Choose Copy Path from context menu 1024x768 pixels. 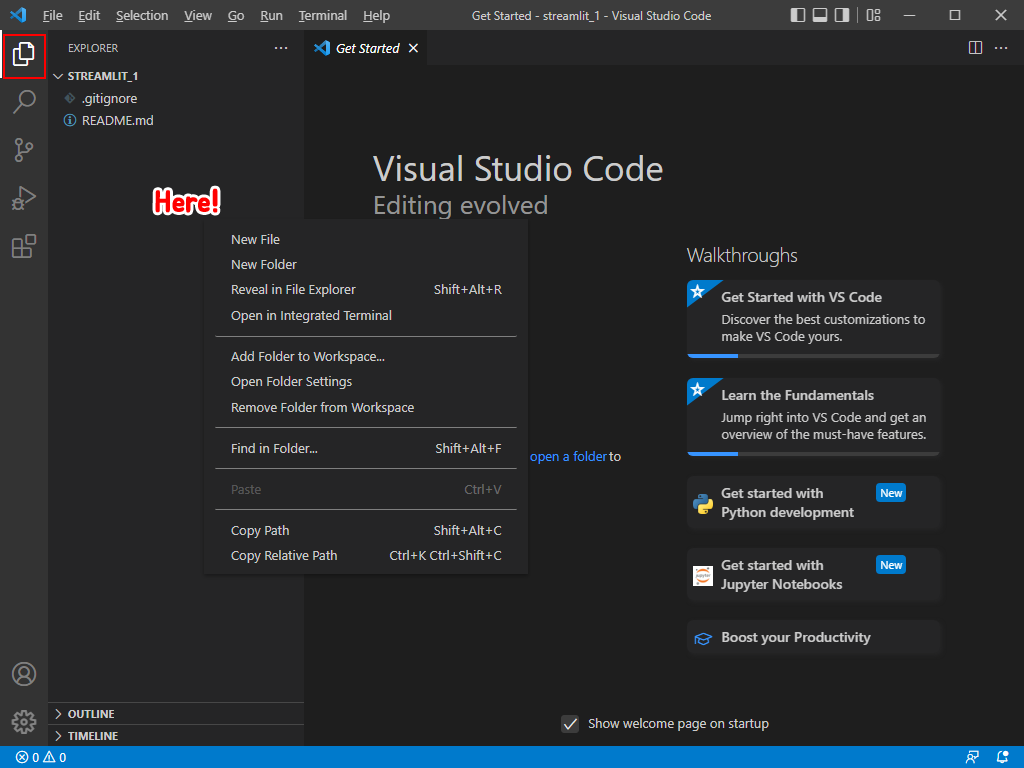[x=366, y=530]
